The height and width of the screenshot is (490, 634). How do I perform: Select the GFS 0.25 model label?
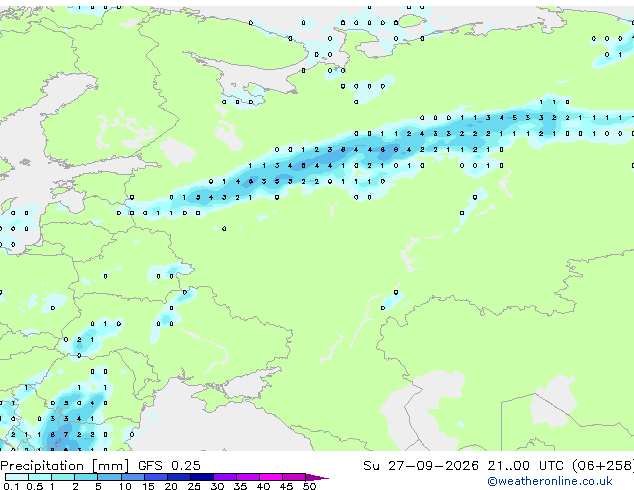(169, 466)
